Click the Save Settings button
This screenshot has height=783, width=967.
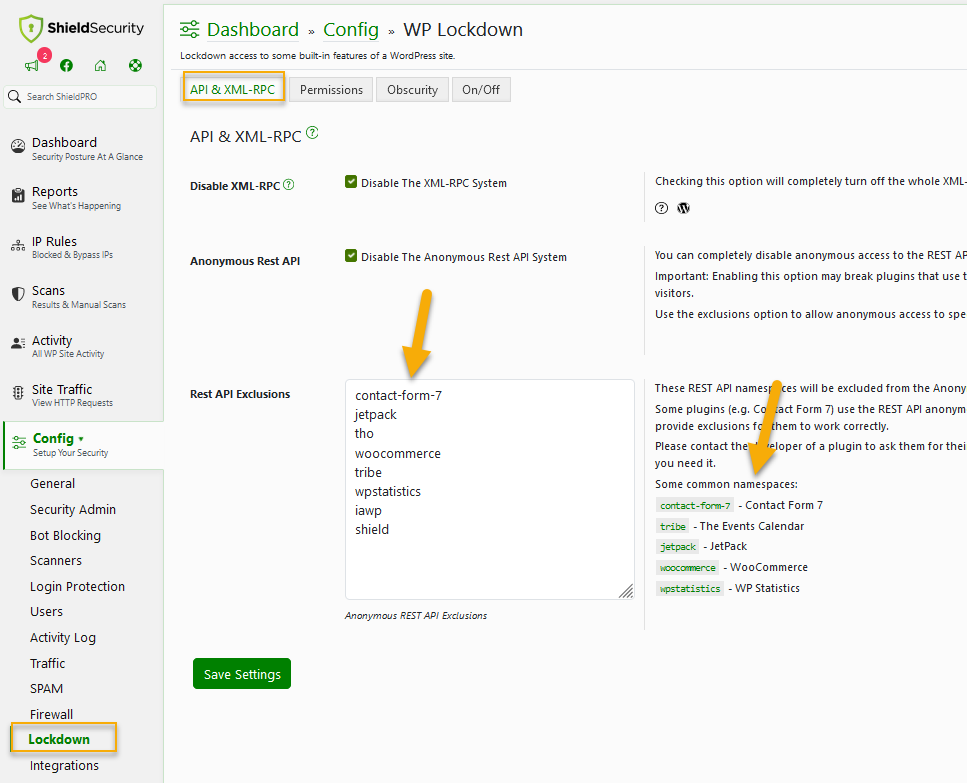point(242,674)
